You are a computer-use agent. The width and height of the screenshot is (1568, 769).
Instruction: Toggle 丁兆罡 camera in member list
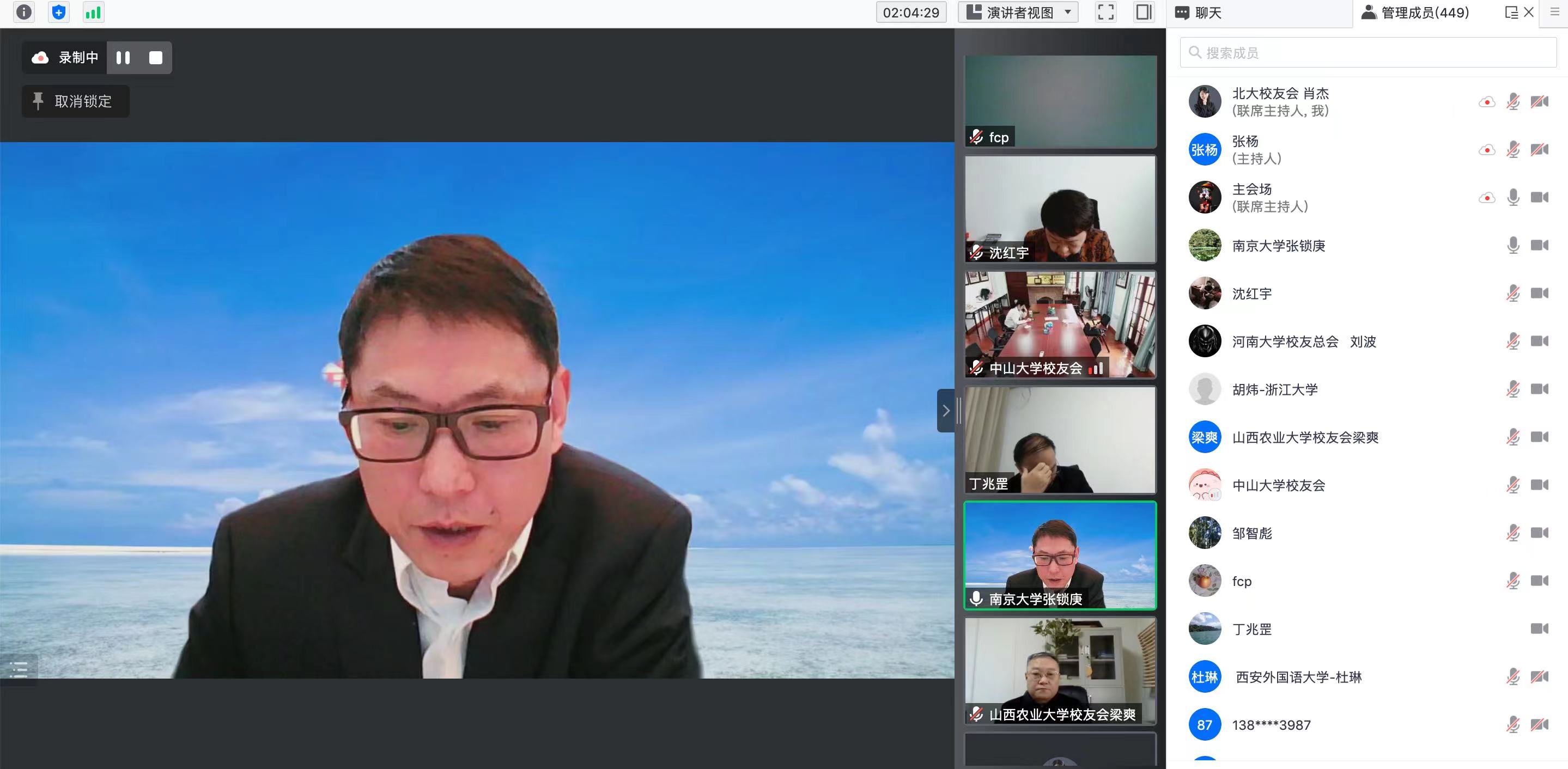pos(1539,628)
